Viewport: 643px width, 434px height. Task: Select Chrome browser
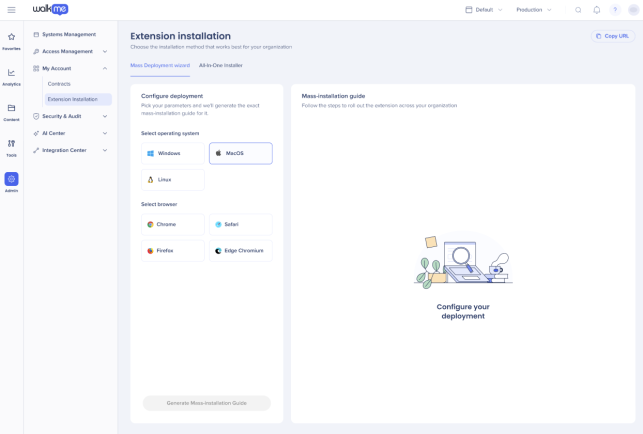[x=173, y=224]
